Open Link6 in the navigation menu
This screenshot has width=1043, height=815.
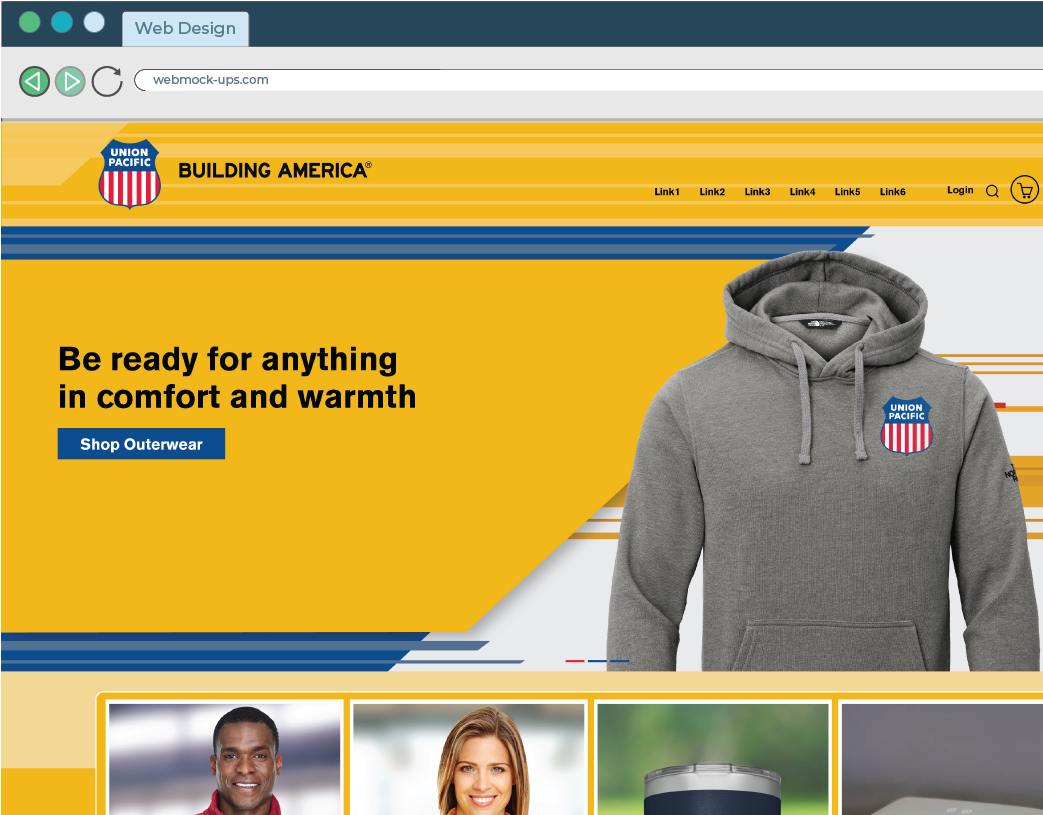893,192
